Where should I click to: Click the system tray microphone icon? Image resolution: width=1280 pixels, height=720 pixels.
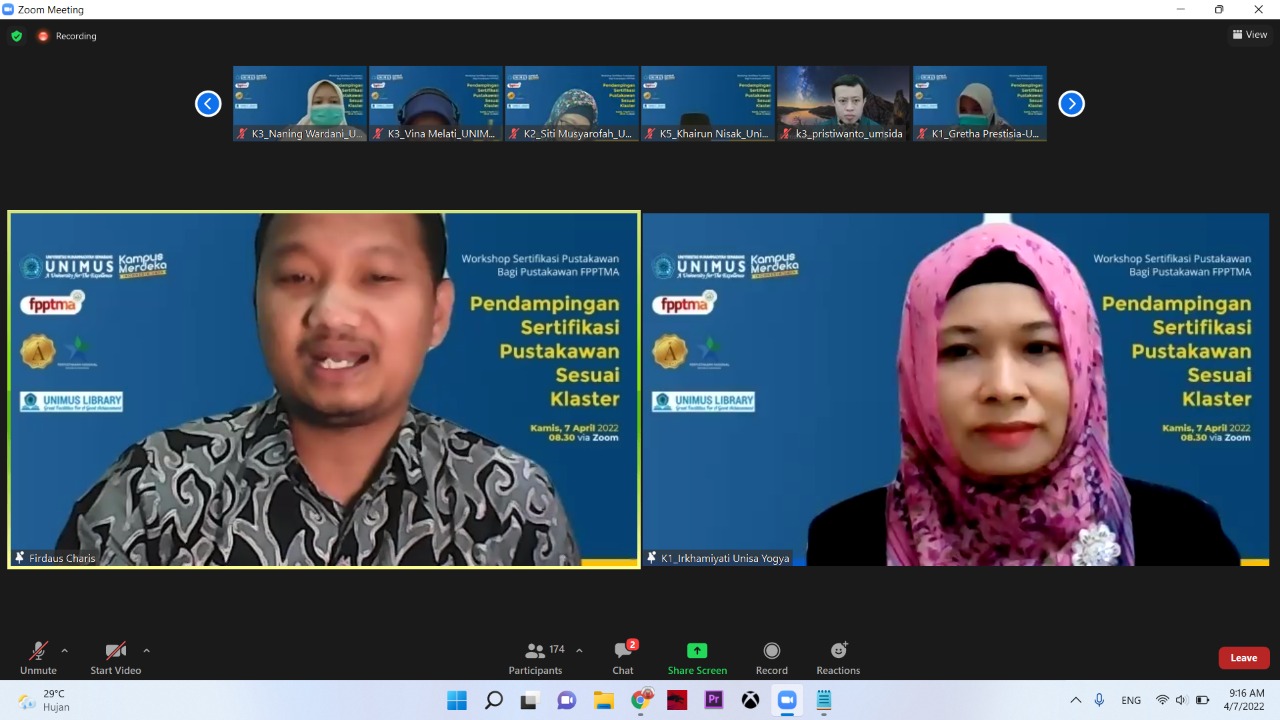click(x=1099, y=700)
